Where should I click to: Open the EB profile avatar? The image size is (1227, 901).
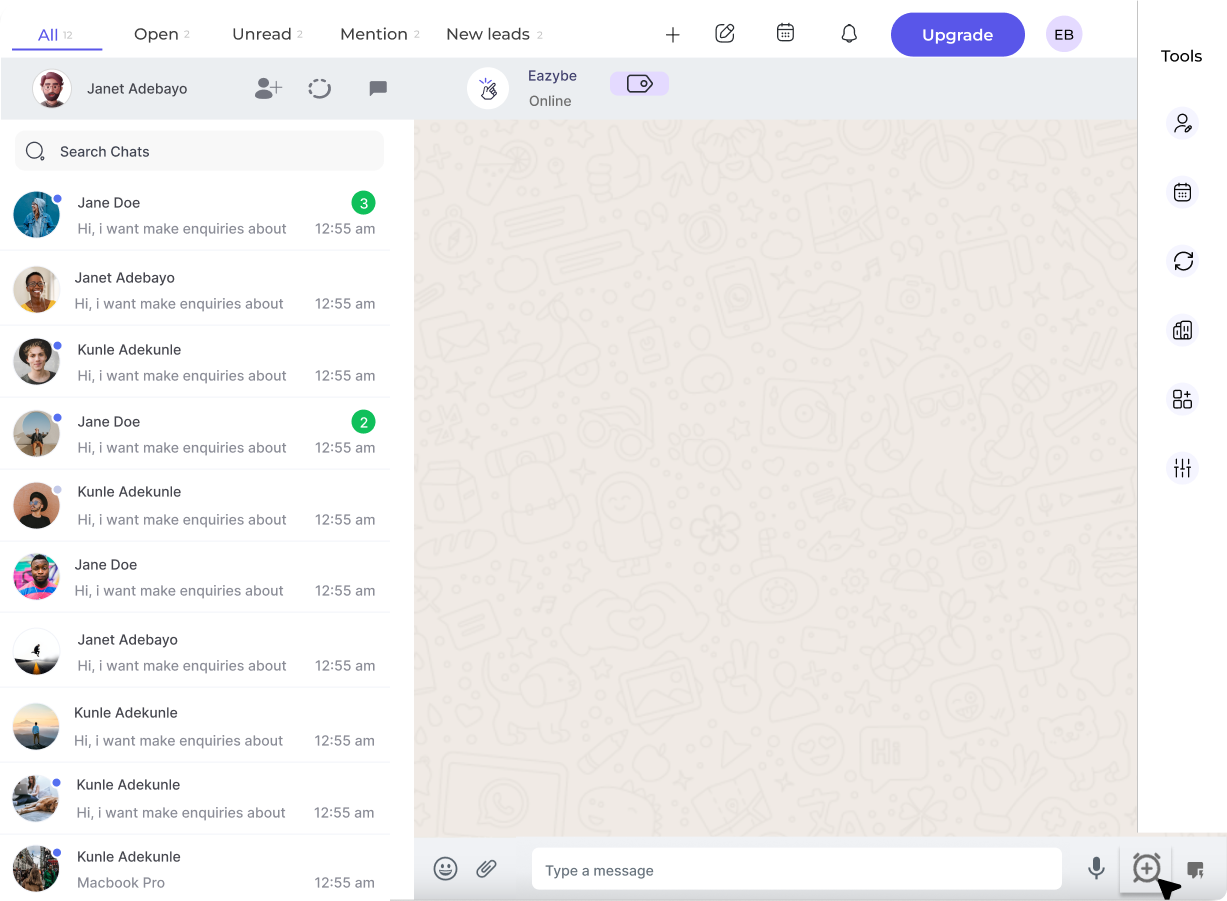click(1064, 35)
